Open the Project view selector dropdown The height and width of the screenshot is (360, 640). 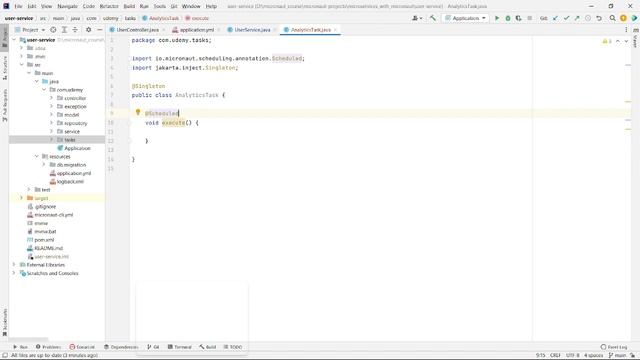[x=30, y=30]
